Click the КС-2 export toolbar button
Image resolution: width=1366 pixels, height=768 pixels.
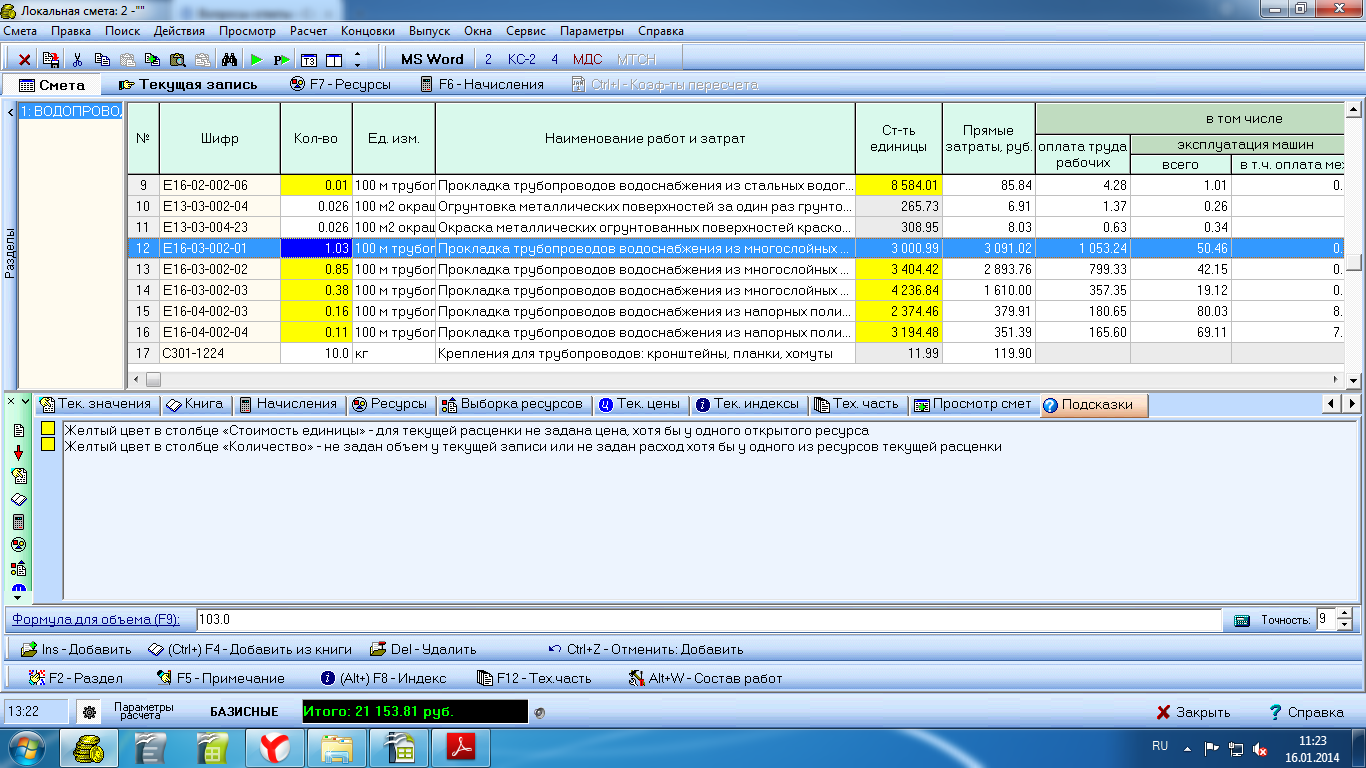(521, 59)
